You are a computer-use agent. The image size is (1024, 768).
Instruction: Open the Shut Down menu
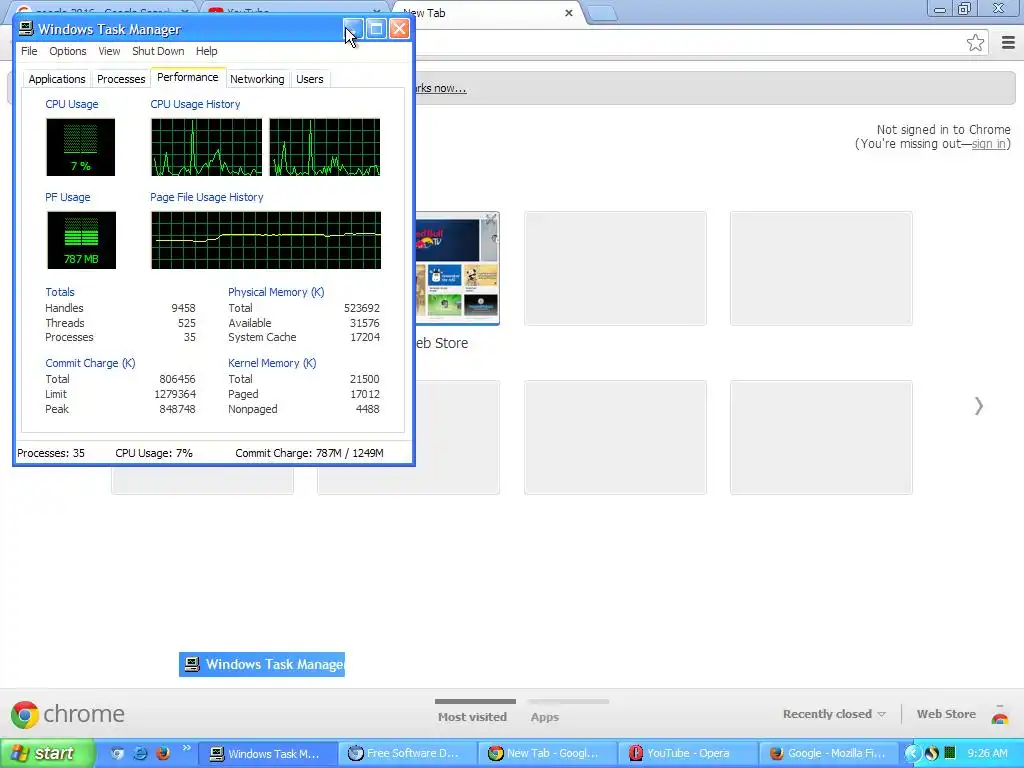point(158,51)
